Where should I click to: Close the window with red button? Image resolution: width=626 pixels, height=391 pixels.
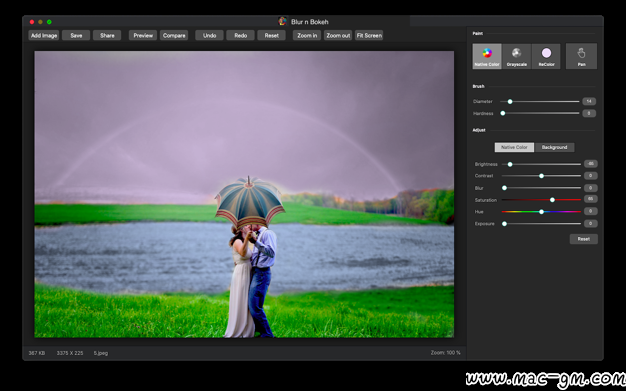[32, 22]
